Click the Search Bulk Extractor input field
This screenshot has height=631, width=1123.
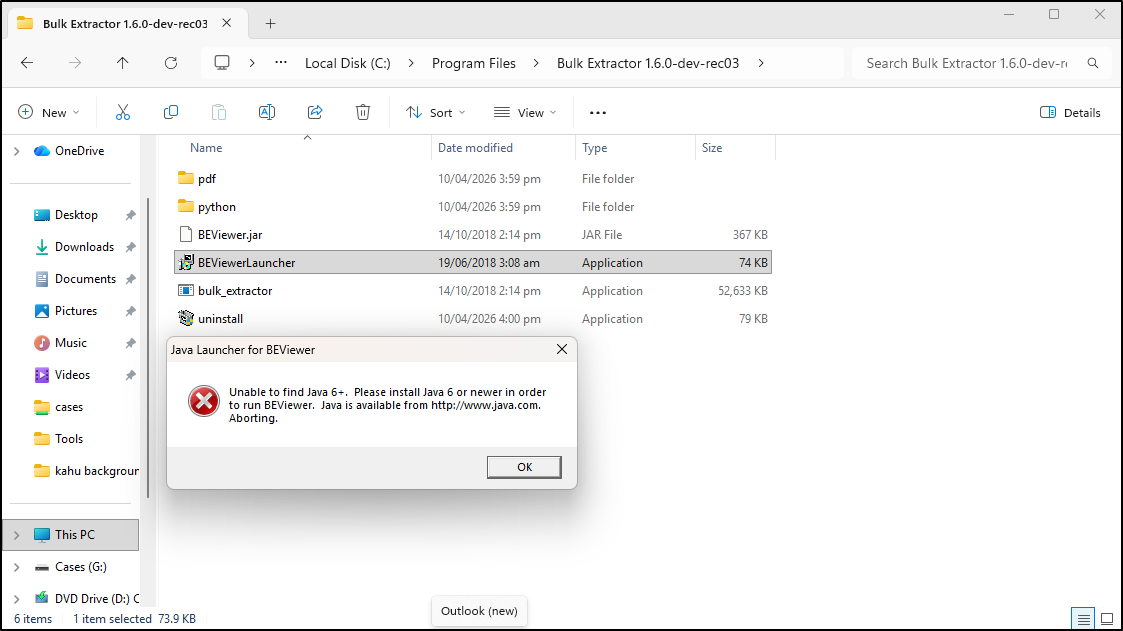pyautogui.click(x=967, y=63)
